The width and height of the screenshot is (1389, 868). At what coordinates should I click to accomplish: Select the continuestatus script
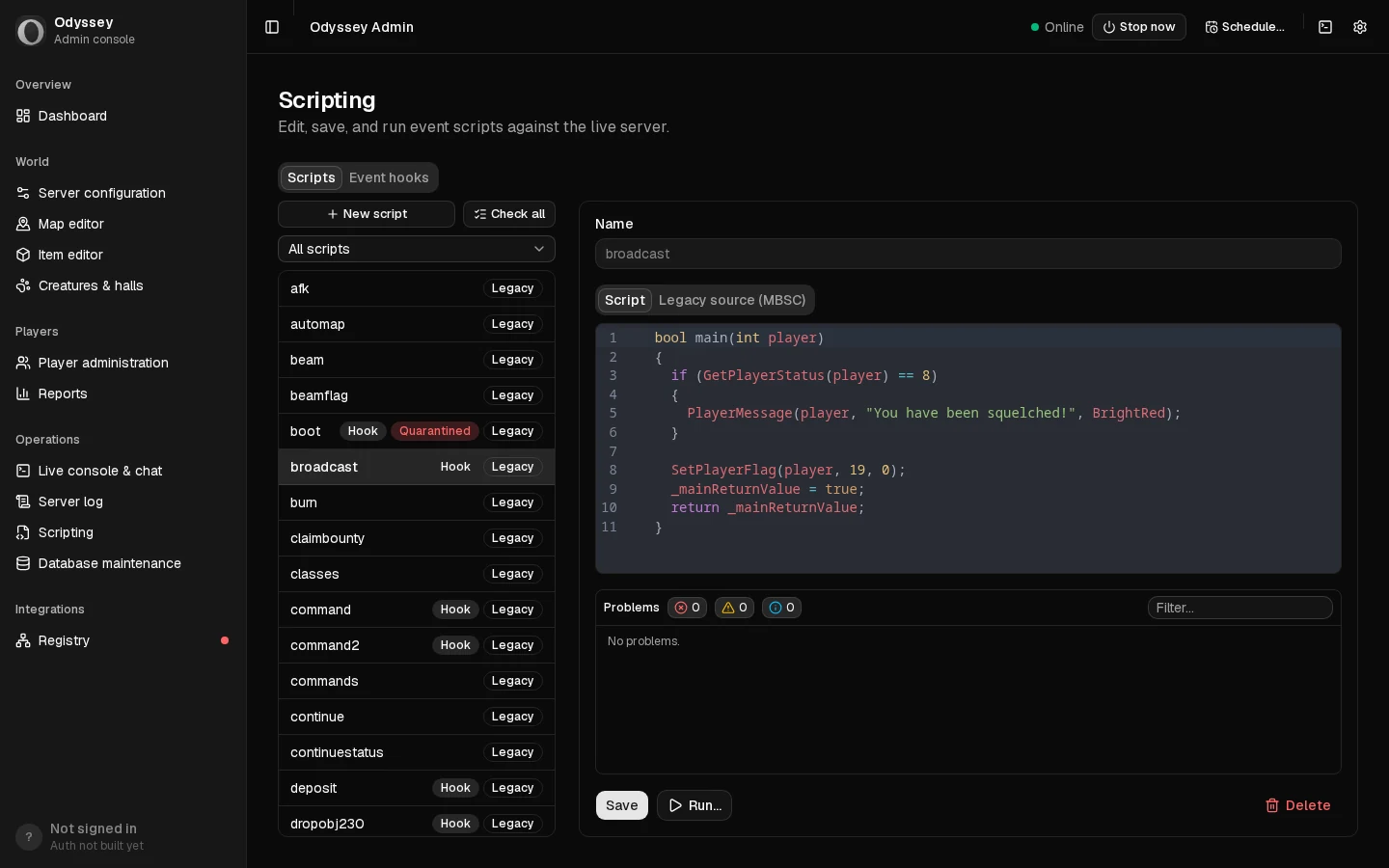coord(417,752)
